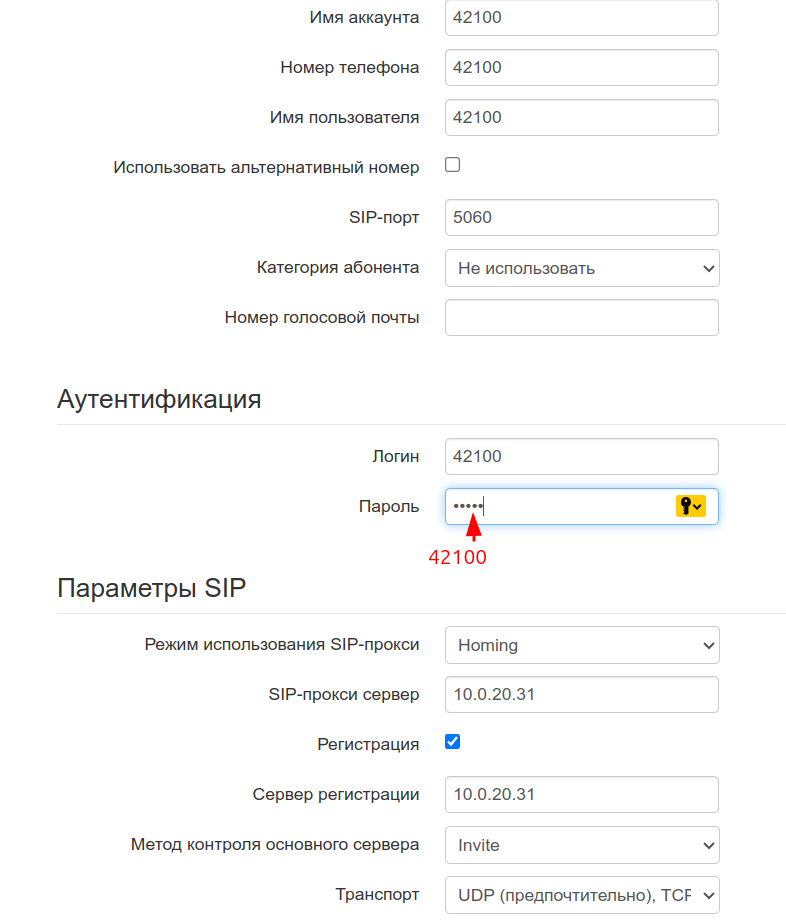Open the Invite server control method dropdown

582,845
